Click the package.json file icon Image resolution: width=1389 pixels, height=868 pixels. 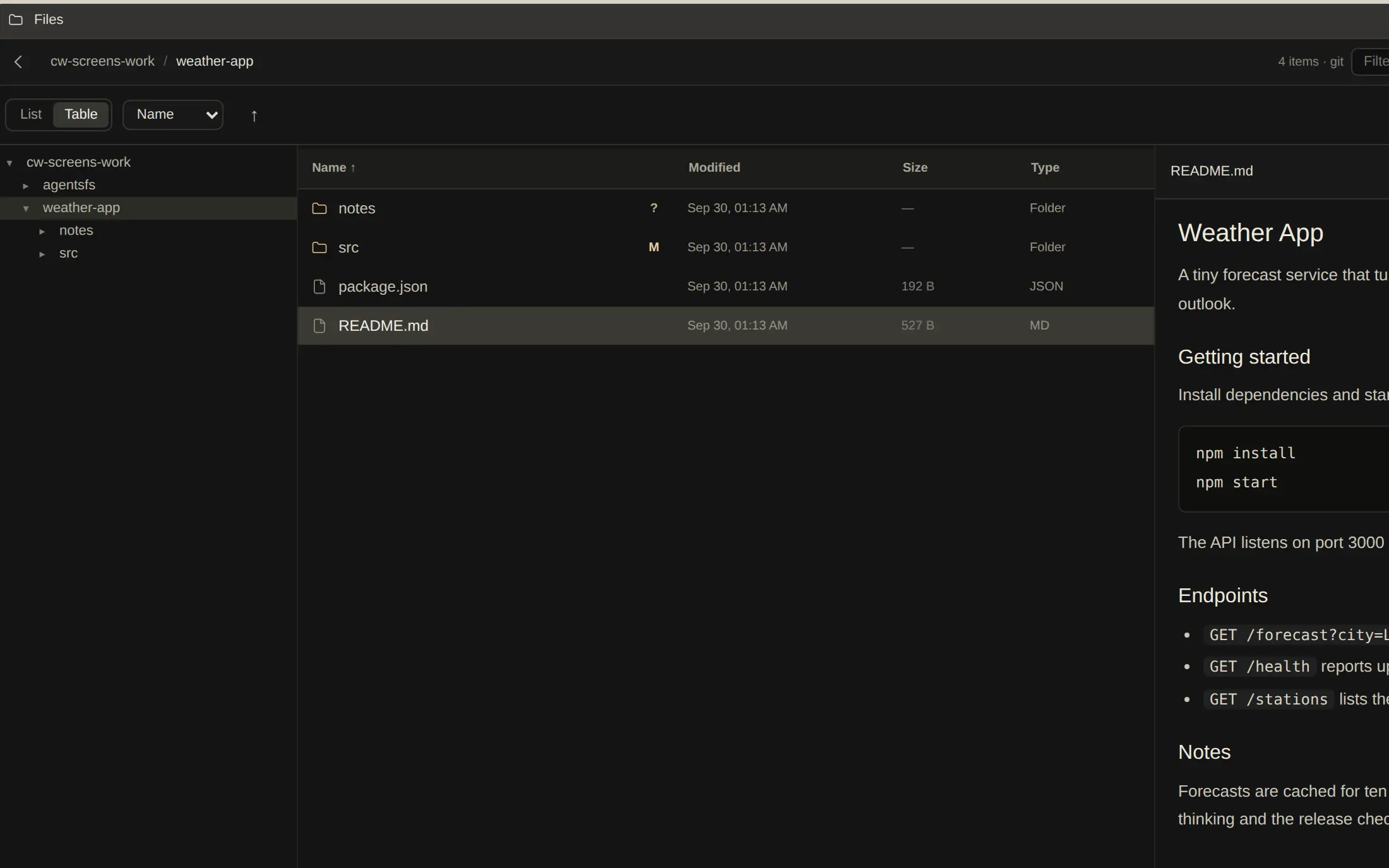coord(319,287)
